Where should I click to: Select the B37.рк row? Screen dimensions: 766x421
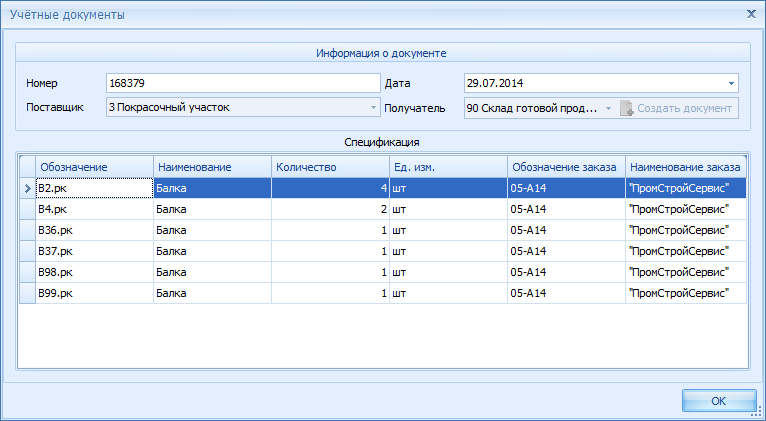pos(93,251)
